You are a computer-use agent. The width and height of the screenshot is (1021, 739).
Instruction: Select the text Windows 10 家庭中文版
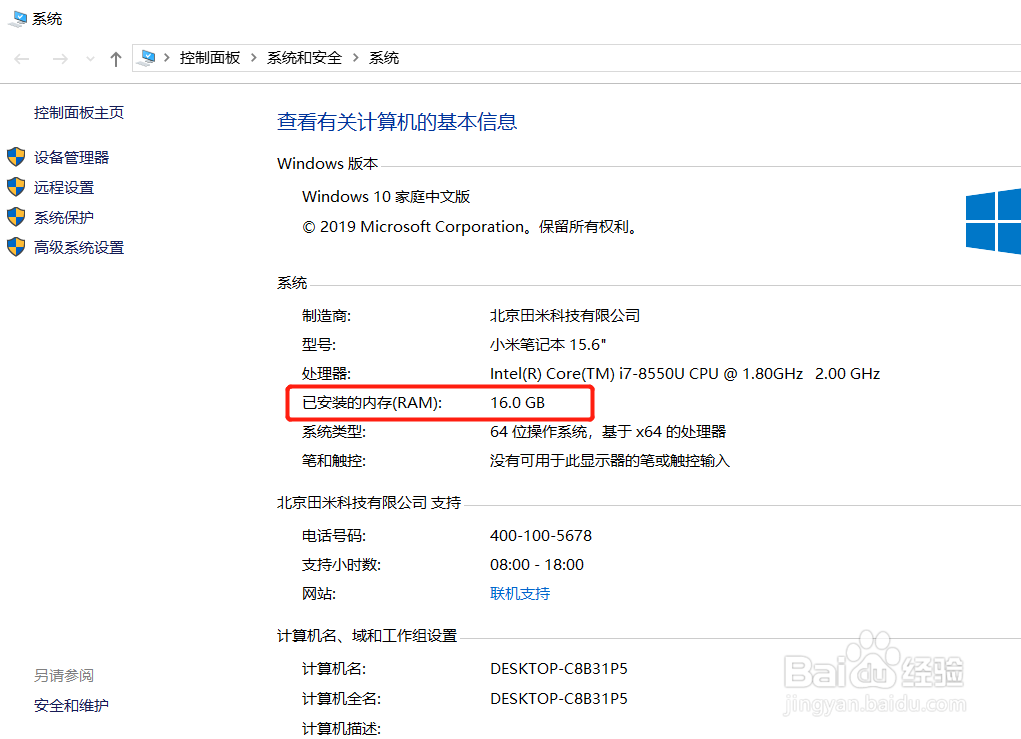[x=386, y=197]
